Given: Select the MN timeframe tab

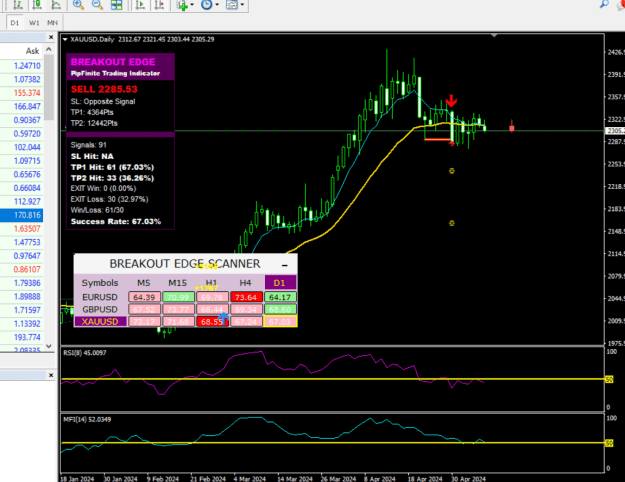Looking at the screenshot, I should pos(52,23).
